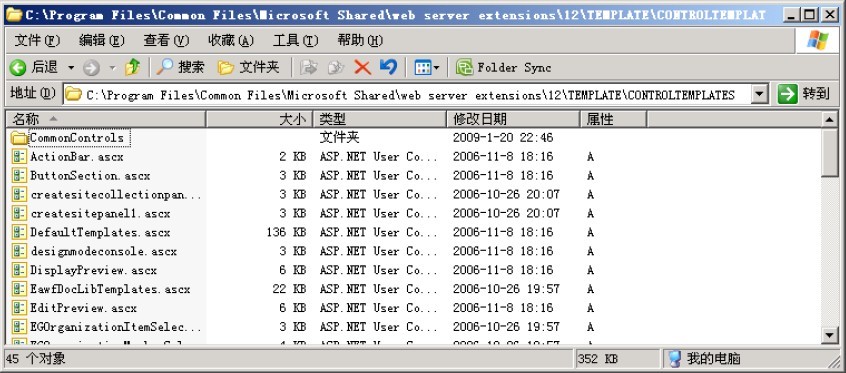Screen dimensions: 846x373
Task: Click the Back arrow icon
Action: tap(18, 67)
